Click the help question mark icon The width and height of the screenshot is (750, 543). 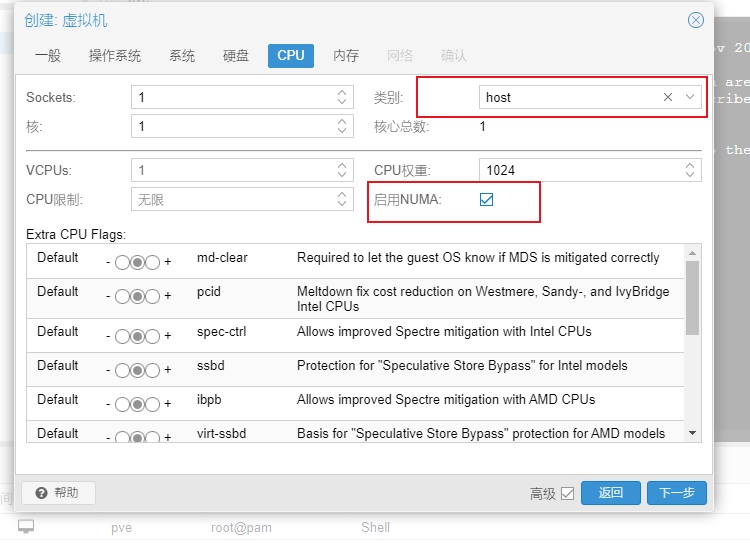42,493
